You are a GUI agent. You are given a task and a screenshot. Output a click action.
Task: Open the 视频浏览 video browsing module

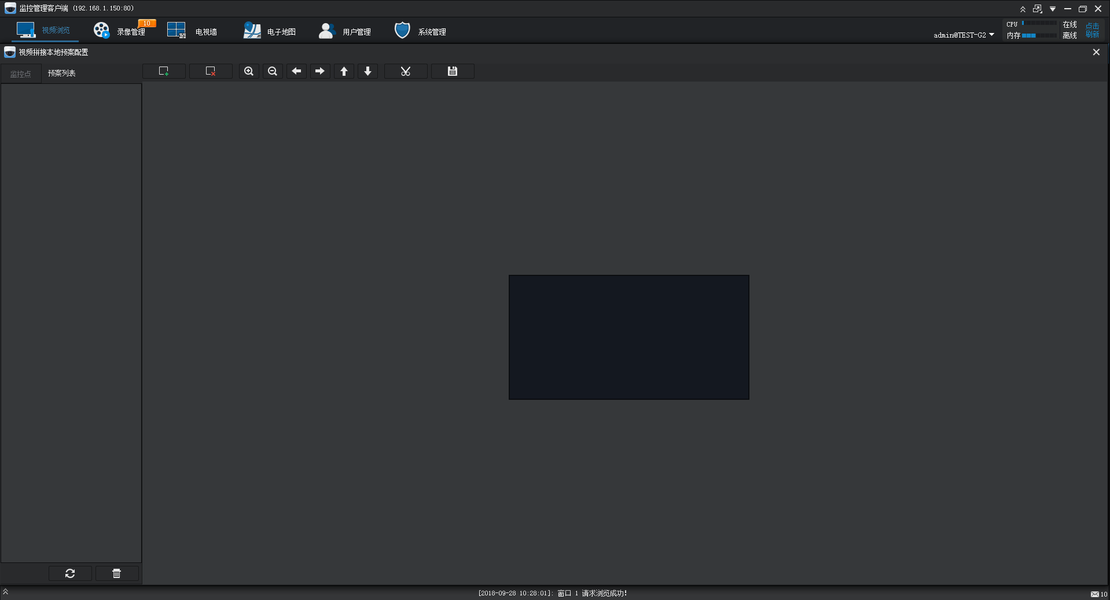[44, 30]
